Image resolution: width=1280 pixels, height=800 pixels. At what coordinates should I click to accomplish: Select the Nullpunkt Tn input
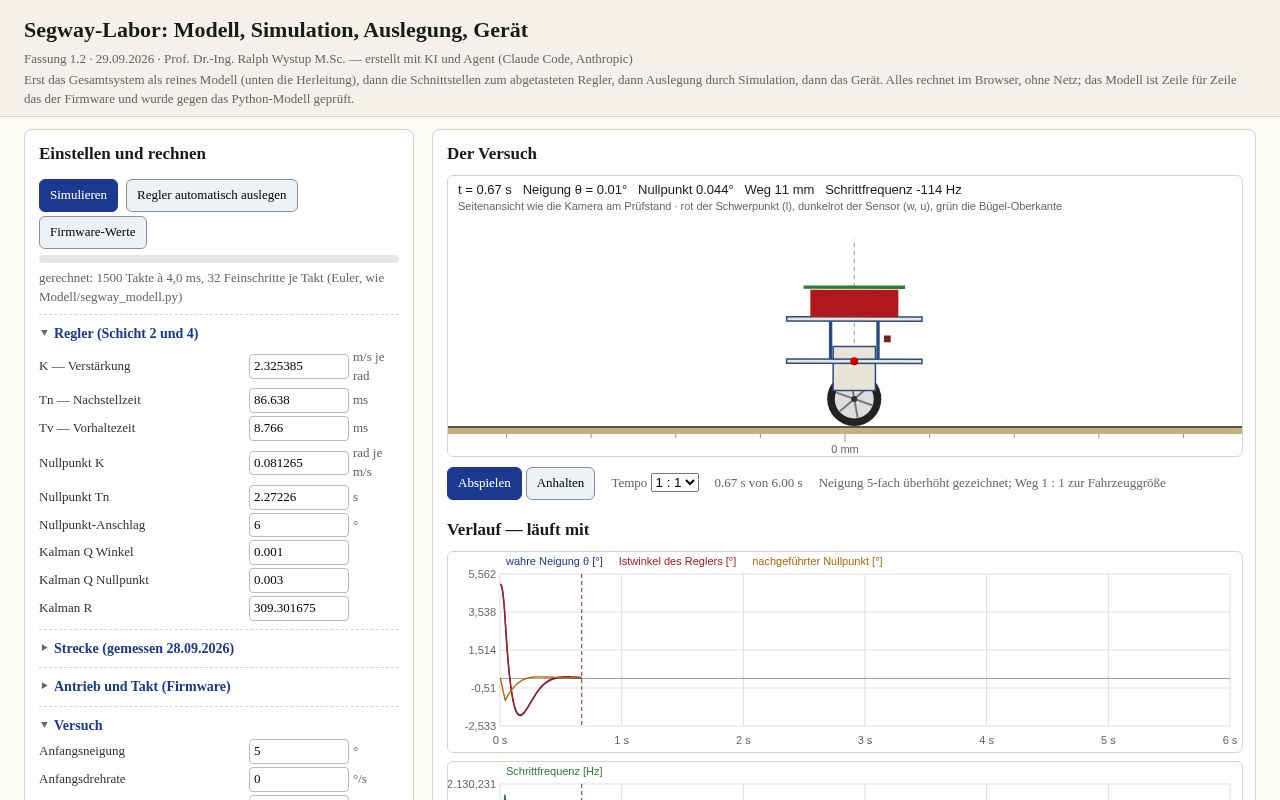click(x=299, y=497)
